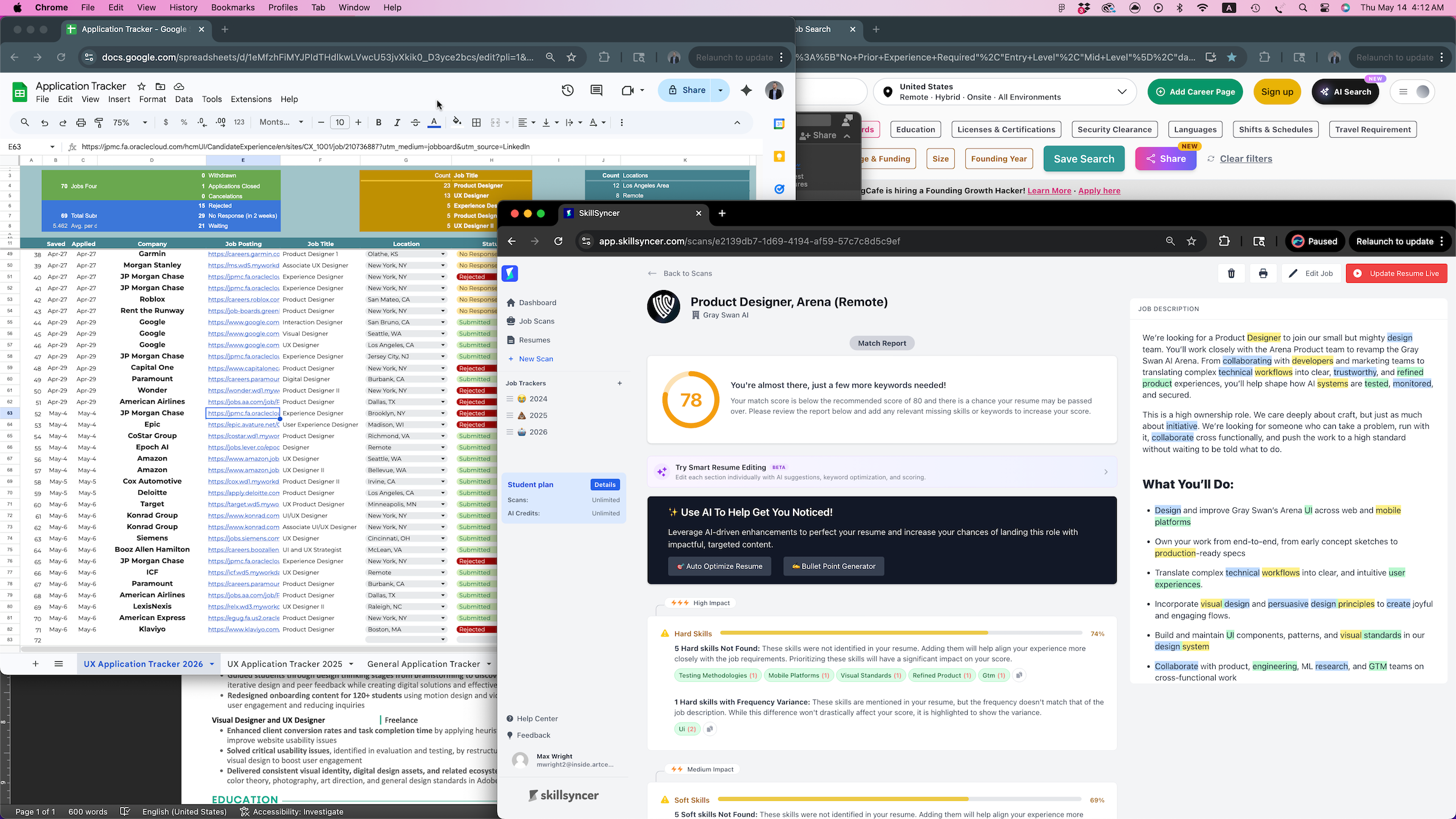Open the Extensions menu in Sheets
1456x819 pixels.
pos(251,99)
